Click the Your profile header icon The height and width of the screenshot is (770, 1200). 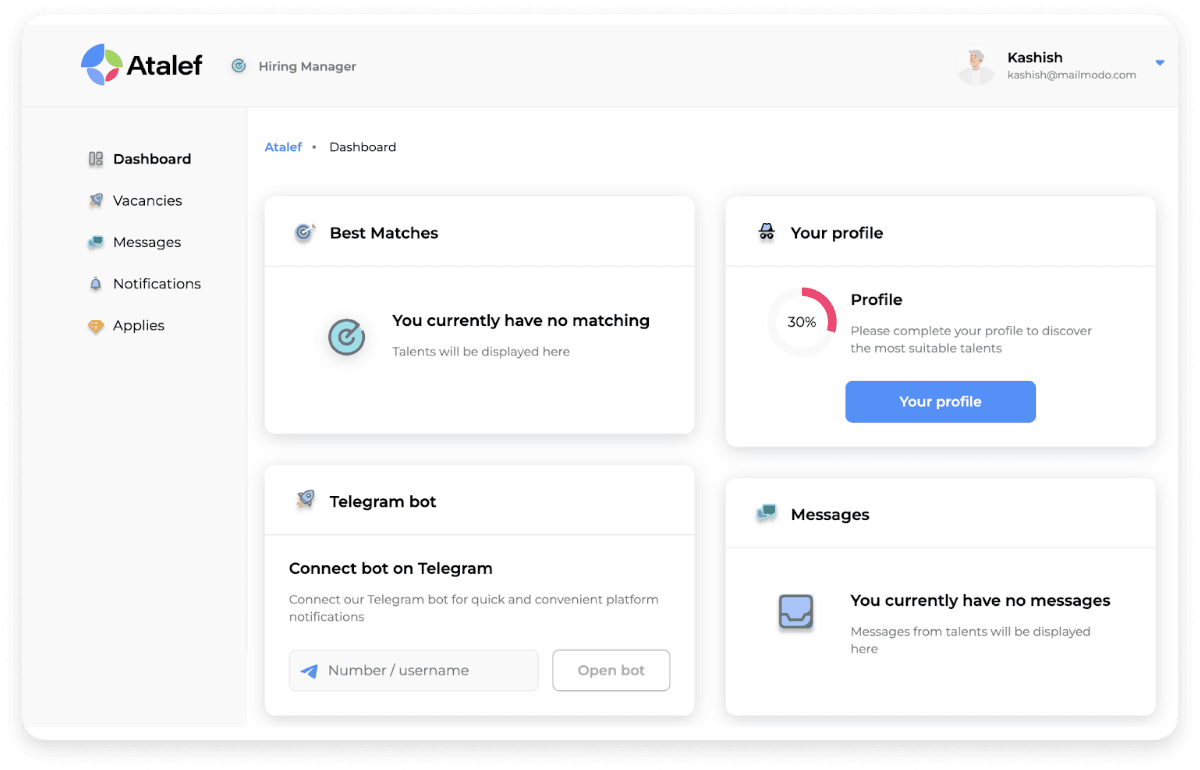pyautogui.click(x=767, y=232)
